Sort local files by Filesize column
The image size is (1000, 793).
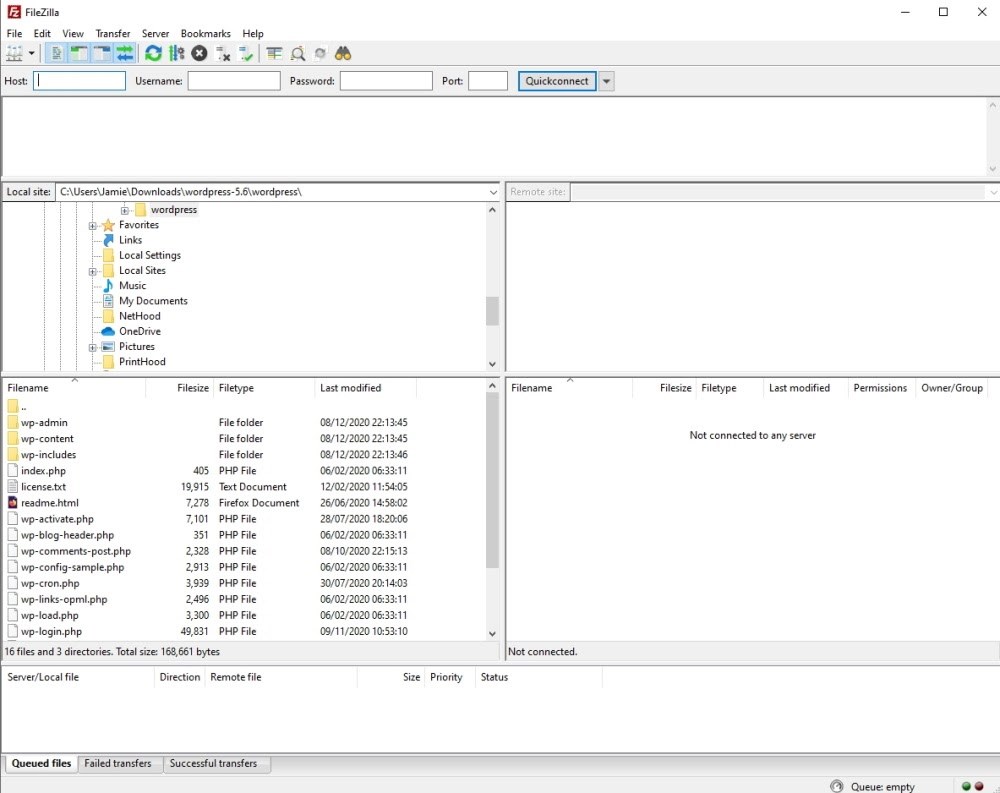pyautogui.click(x=179, y=388)
